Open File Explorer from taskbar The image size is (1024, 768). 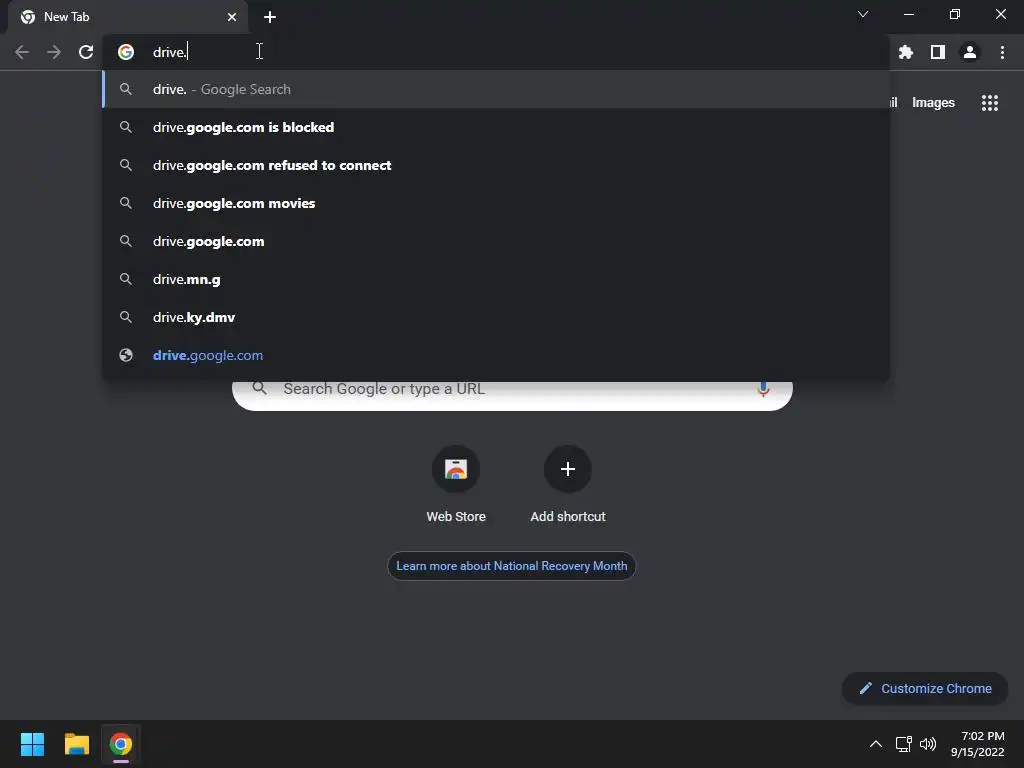[76, 744]
